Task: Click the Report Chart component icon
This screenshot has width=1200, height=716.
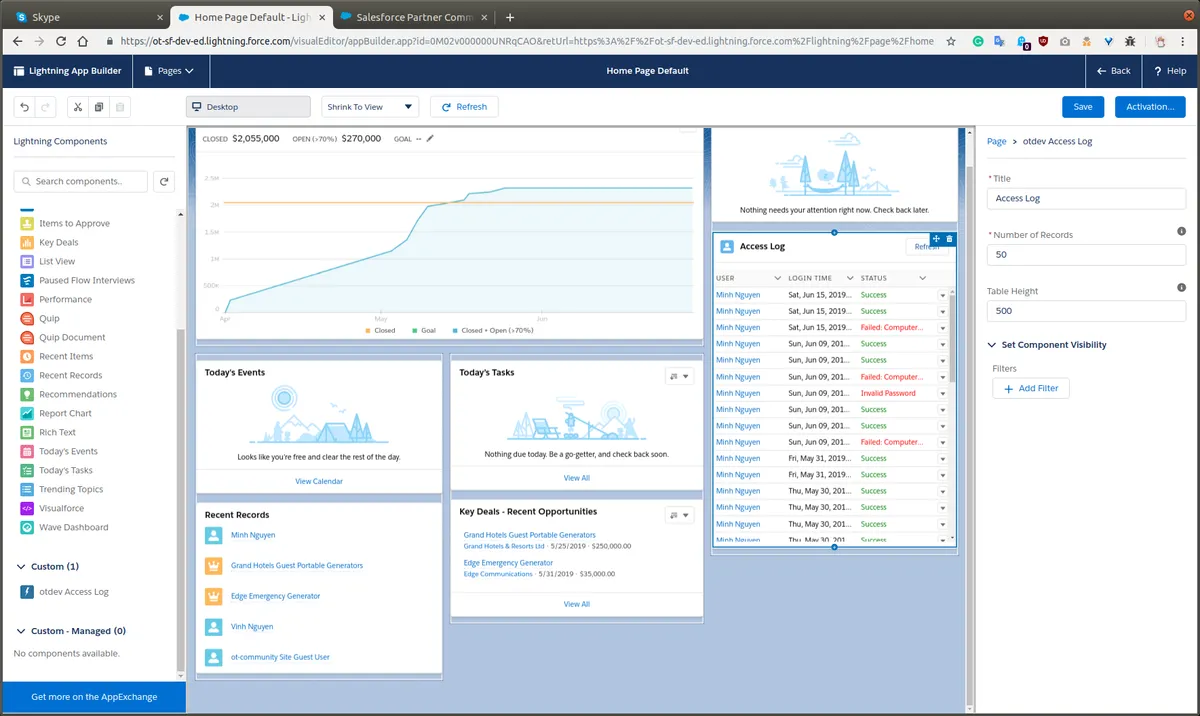Action: [x=27, y=413]
